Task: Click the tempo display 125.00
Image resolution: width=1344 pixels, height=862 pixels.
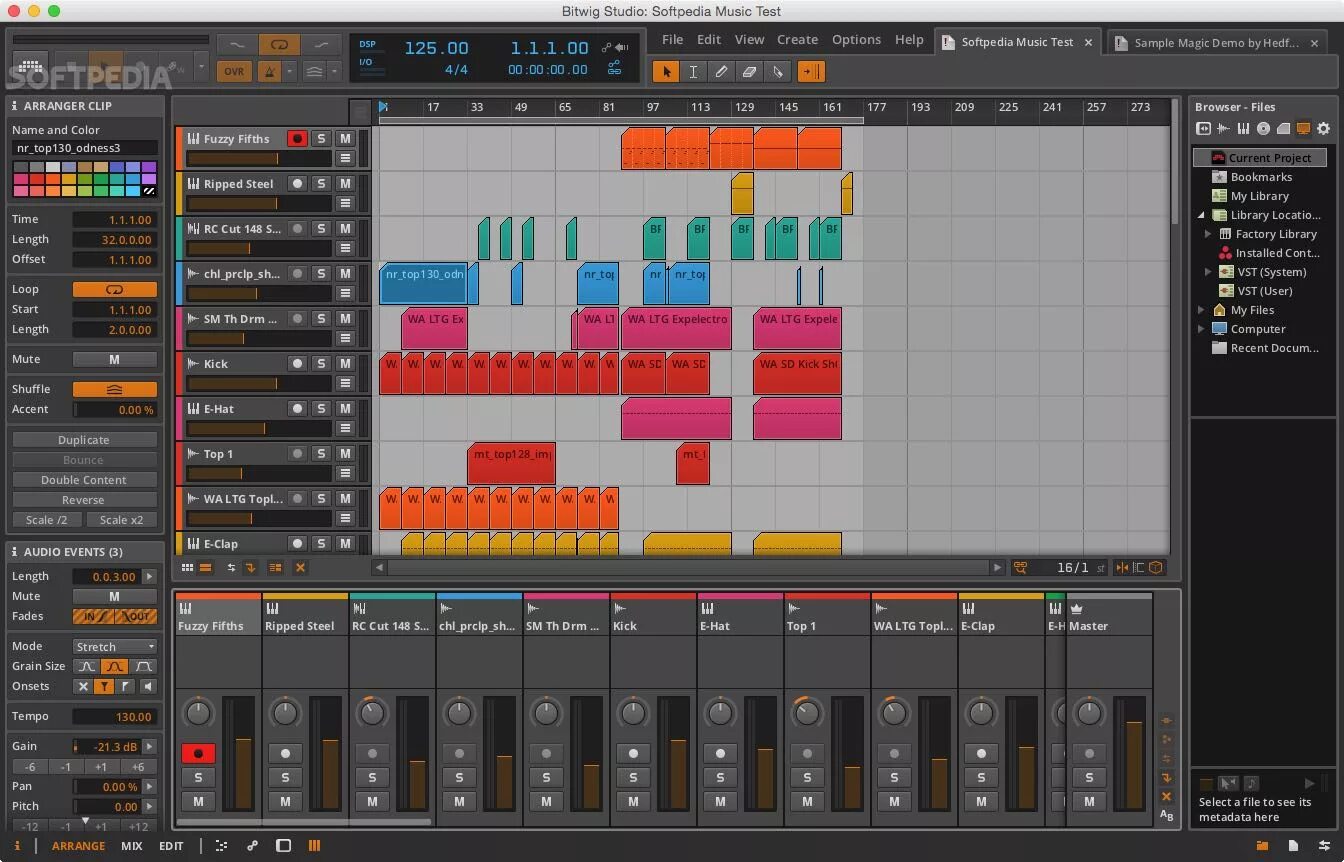Action: click(x=436, y=48)
